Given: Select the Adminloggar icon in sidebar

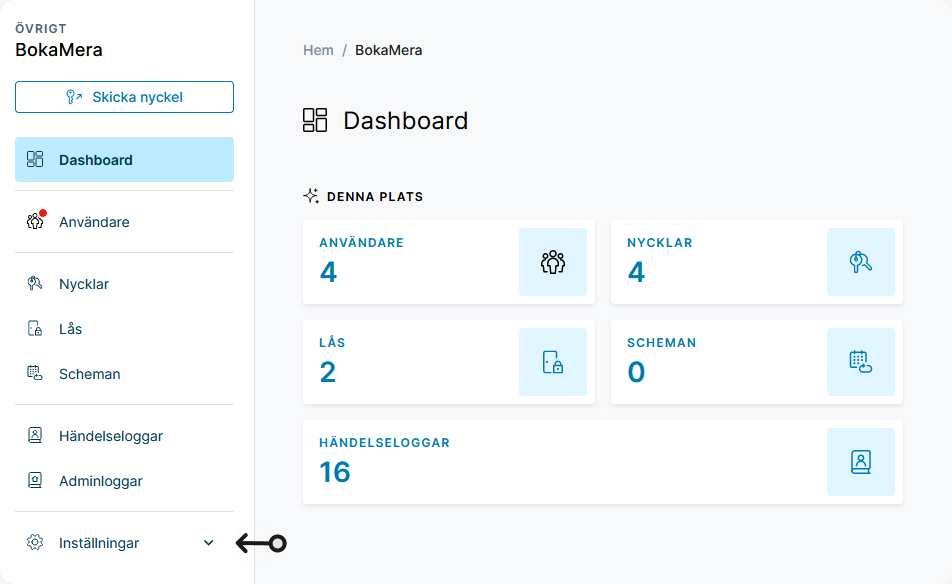Looking at the screenshot, I should point(35,480).
